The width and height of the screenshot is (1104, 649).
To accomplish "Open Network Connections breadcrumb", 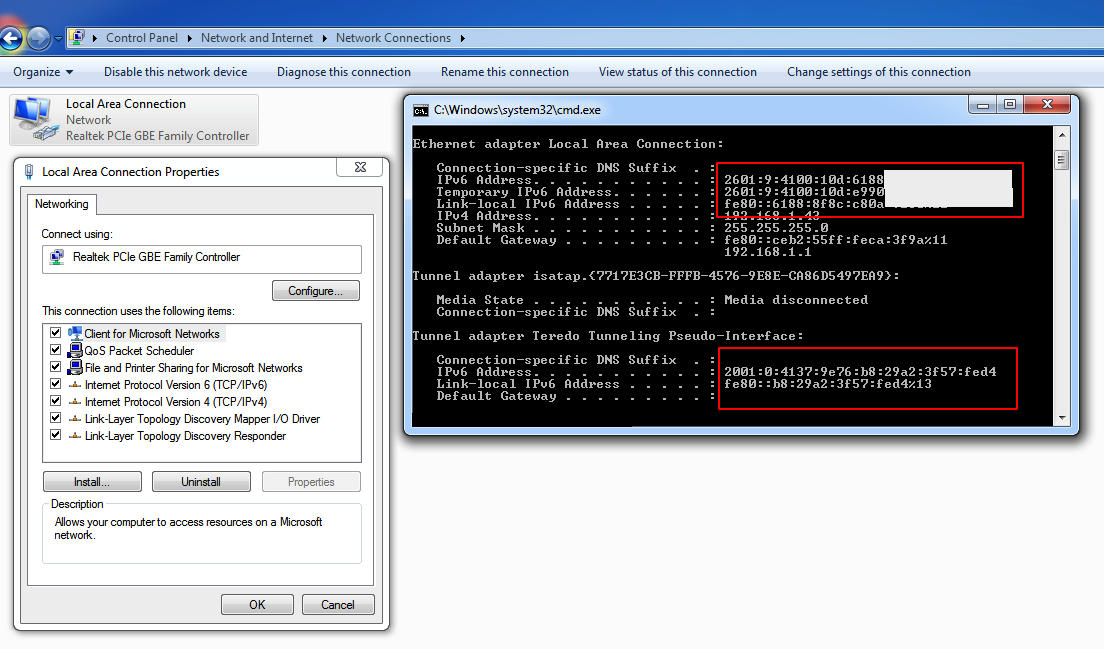I will 393,38.
